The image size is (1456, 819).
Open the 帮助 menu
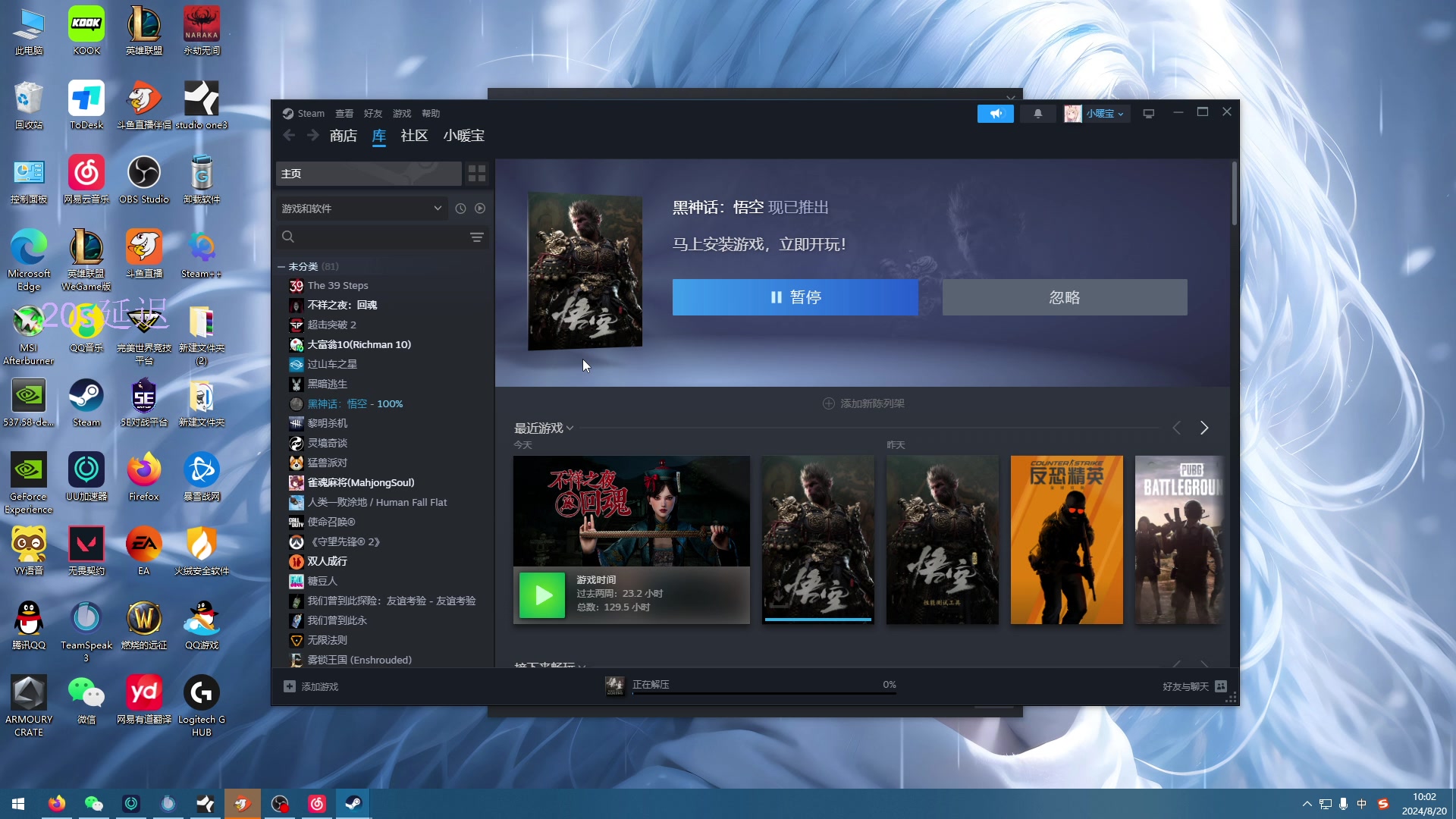pos(431,114)
